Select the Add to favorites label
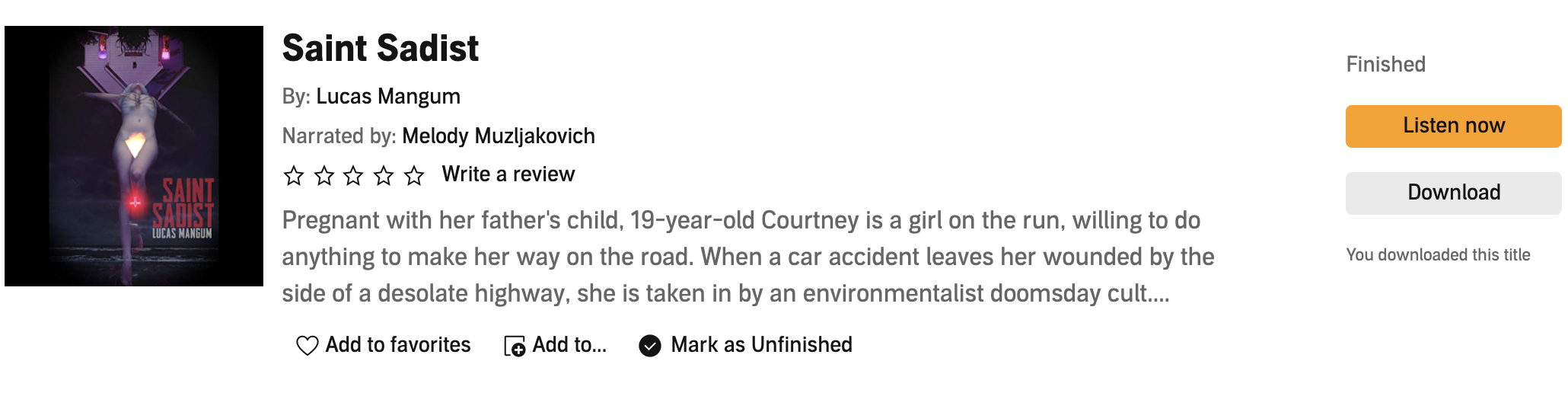Image resolution: width=1568 pixels, height=393 pixels. pos(398,345)
